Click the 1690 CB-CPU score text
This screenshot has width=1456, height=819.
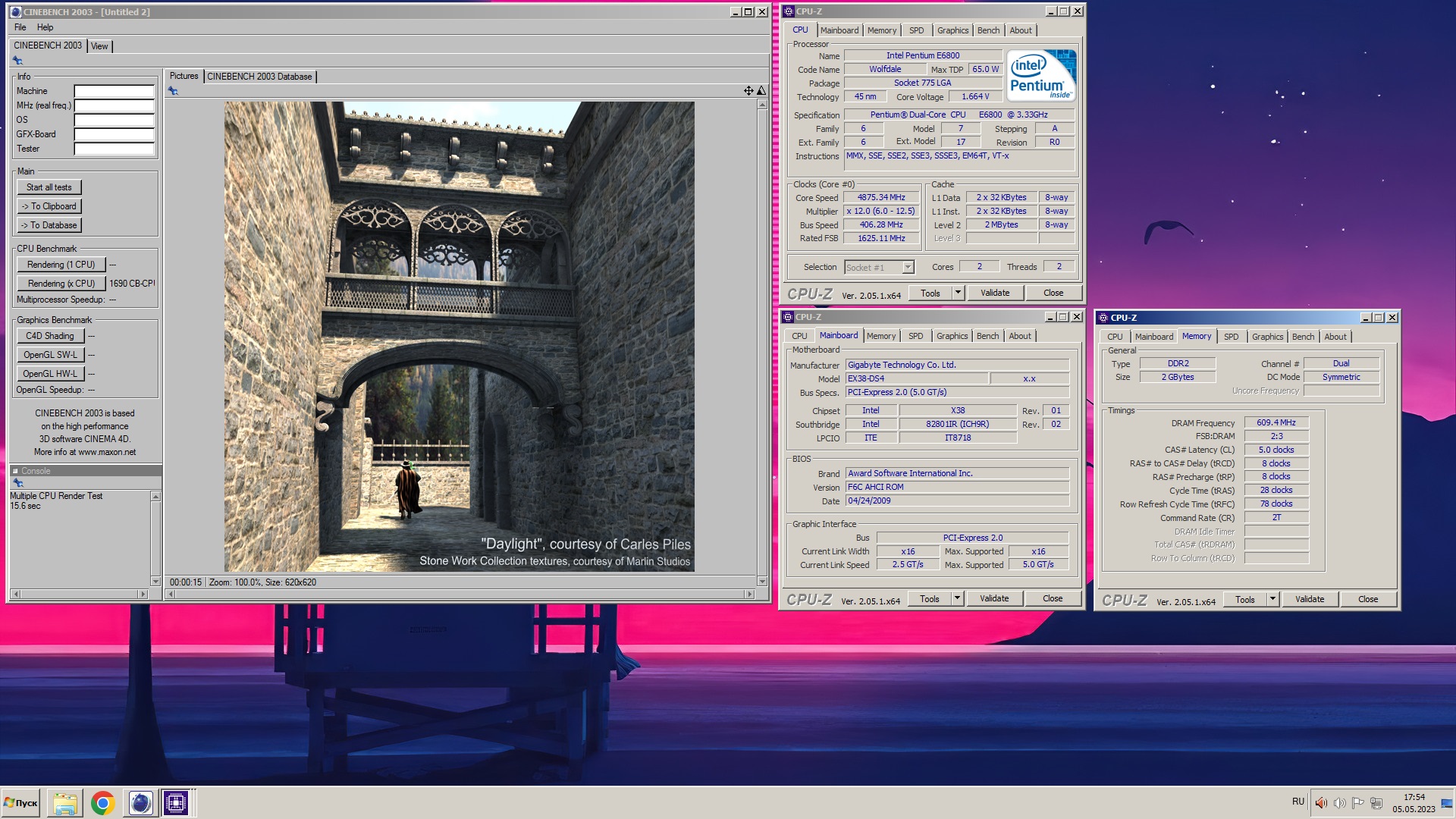point(132,284)
